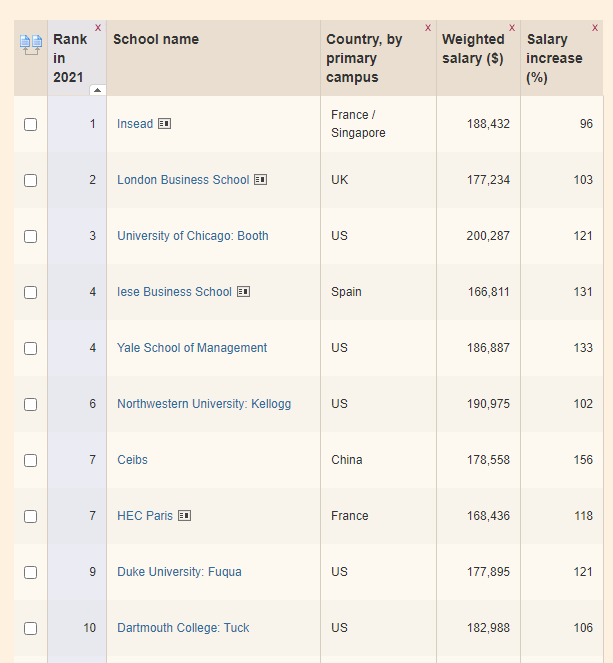The image size is (613, 663).
Task: Click the France / Singapore country cell
Action: [x=358, y=124]
